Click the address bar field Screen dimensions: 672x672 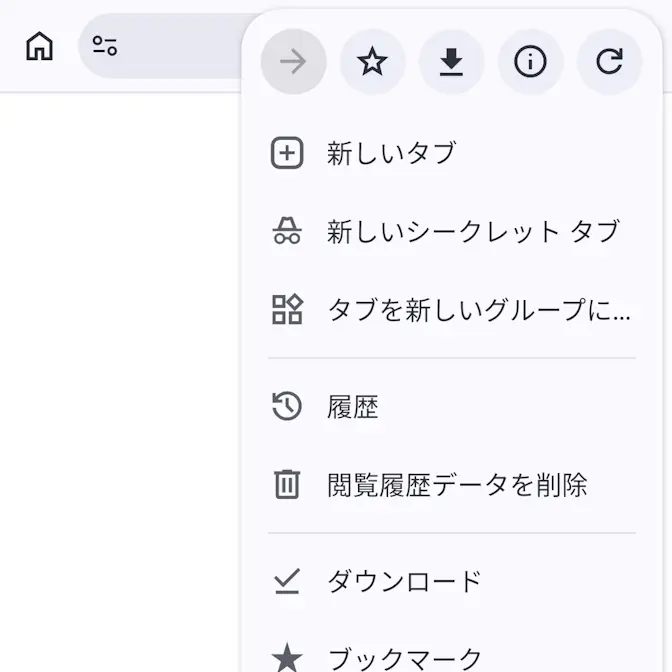[x=163, y=46]
